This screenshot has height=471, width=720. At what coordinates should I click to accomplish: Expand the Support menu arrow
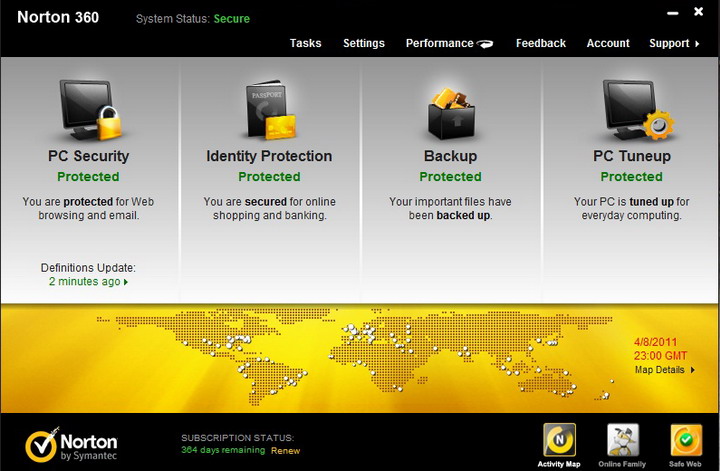tap(697, 44)
